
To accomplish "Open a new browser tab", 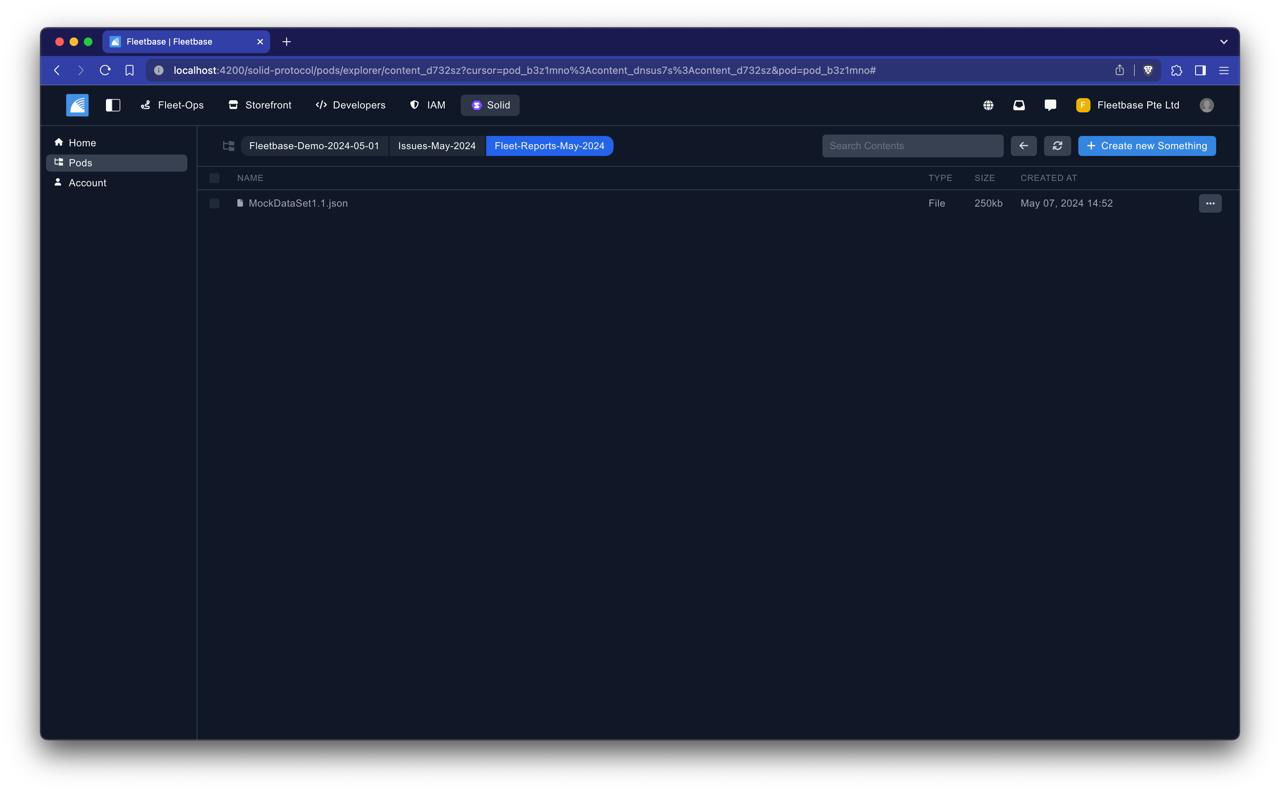I will pos(286,42).
